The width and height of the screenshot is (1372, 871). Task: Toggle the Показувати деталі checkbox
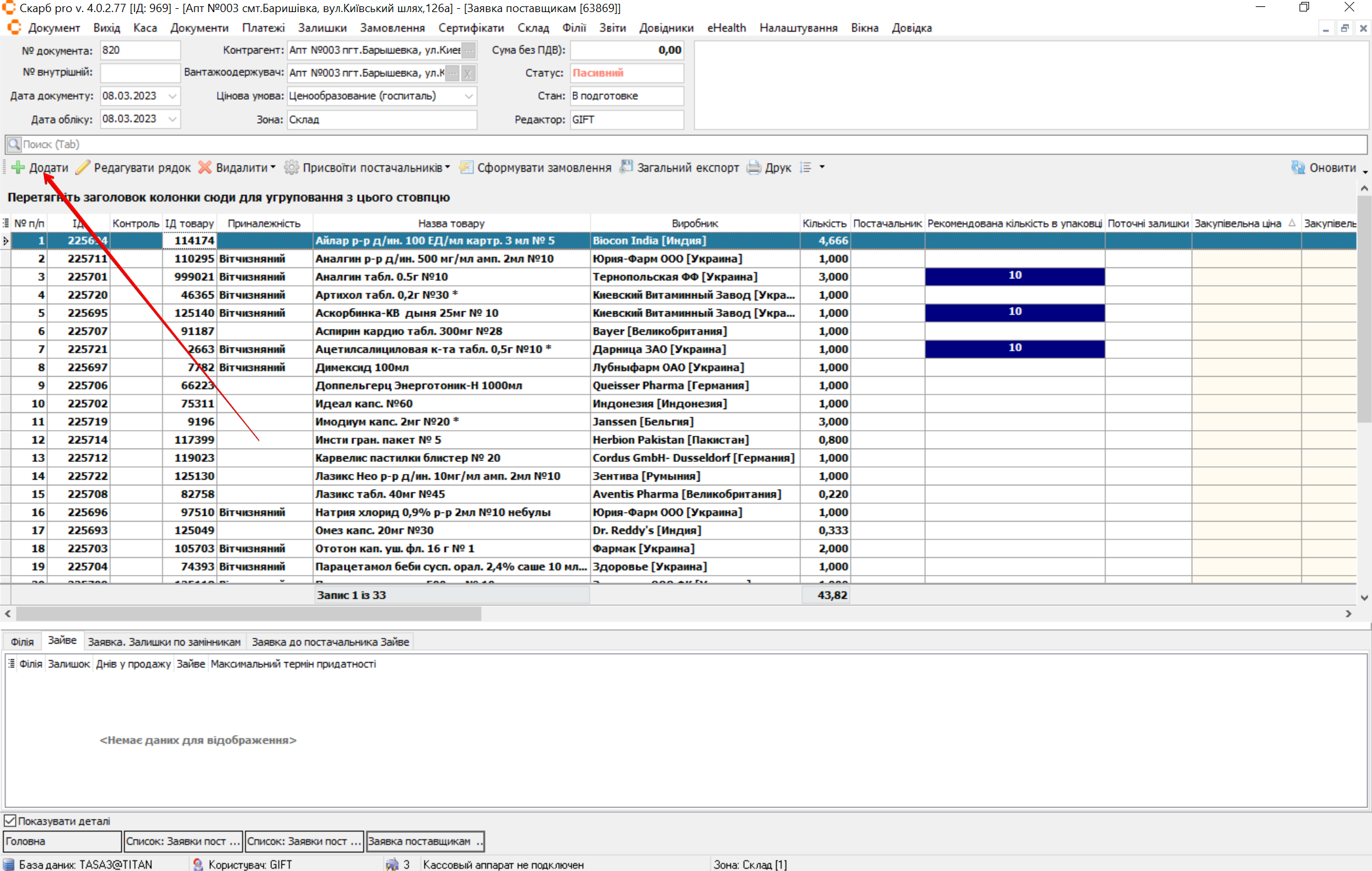coord(10,821)
